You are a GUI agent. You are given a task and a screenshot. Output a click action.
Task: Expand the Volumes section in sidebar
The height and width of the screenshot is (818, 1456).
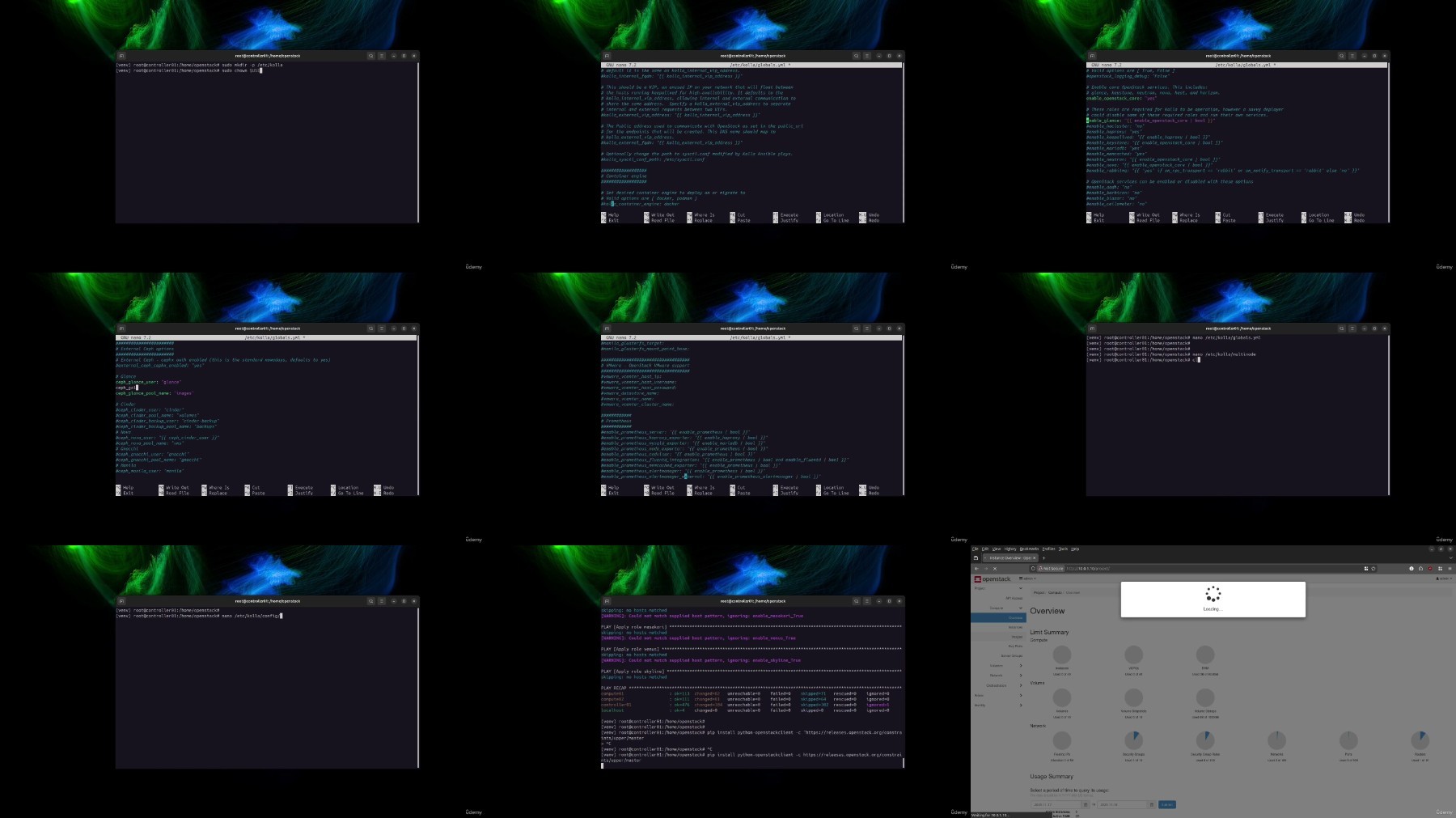997,666
